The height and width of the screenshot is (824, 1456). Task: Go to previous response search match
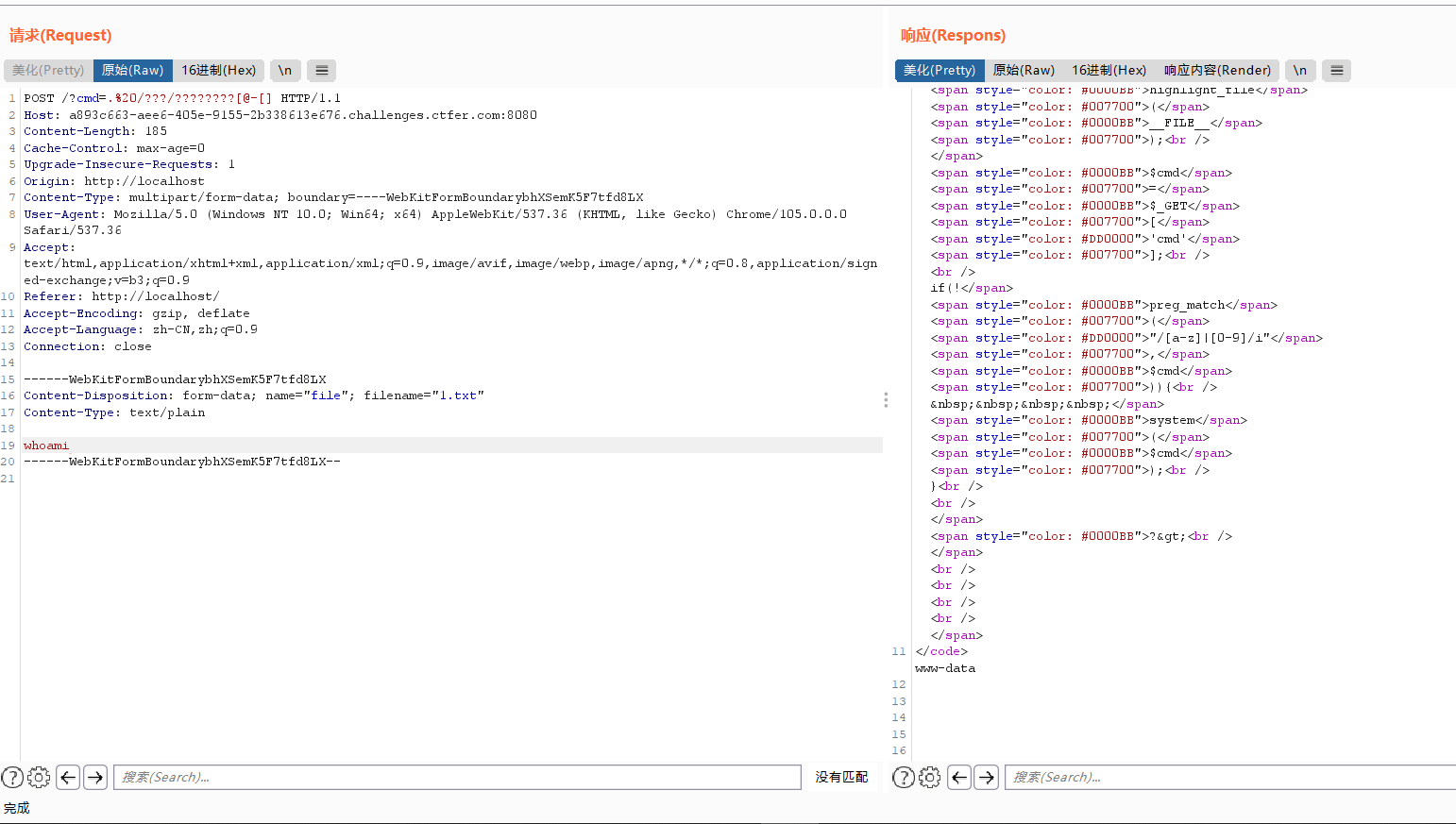coord(959,778)
